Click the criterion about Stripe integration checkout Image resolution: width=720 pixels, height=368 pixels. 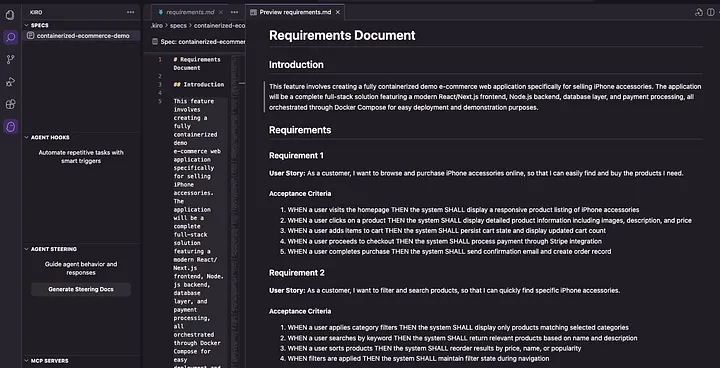444,241
